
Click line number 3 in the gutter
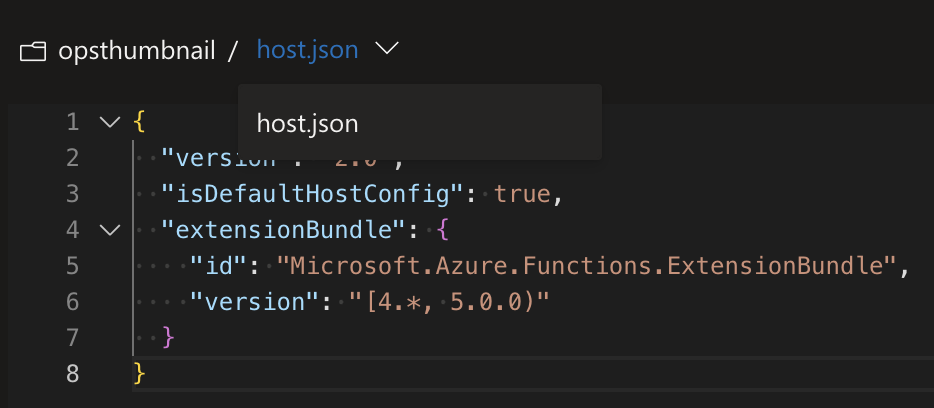click(73, 194)
